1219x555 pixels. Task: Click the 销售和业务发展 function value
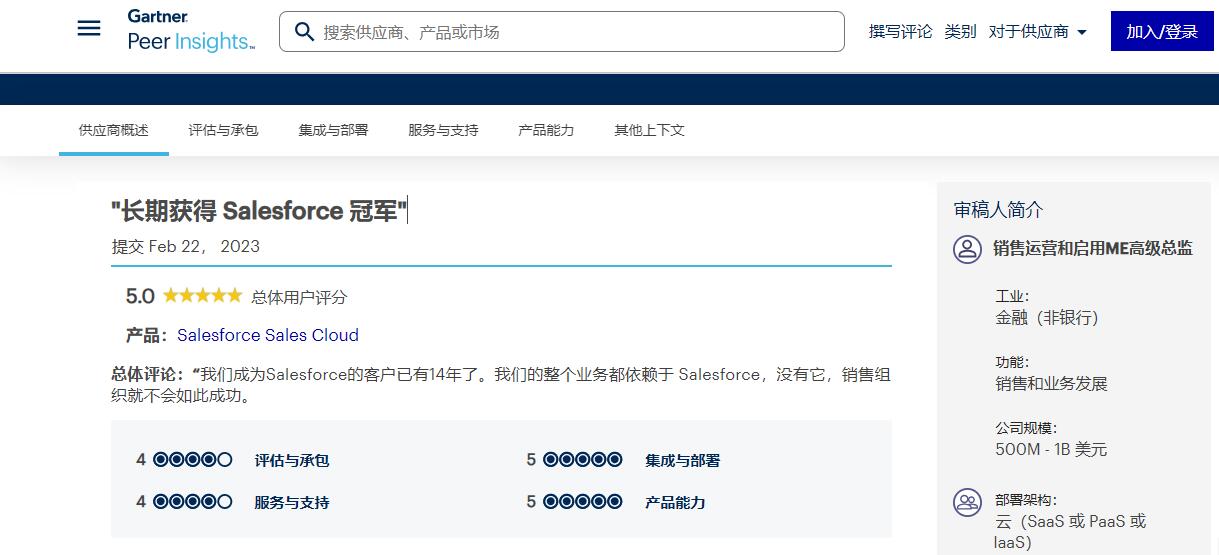coord(1051,384)
